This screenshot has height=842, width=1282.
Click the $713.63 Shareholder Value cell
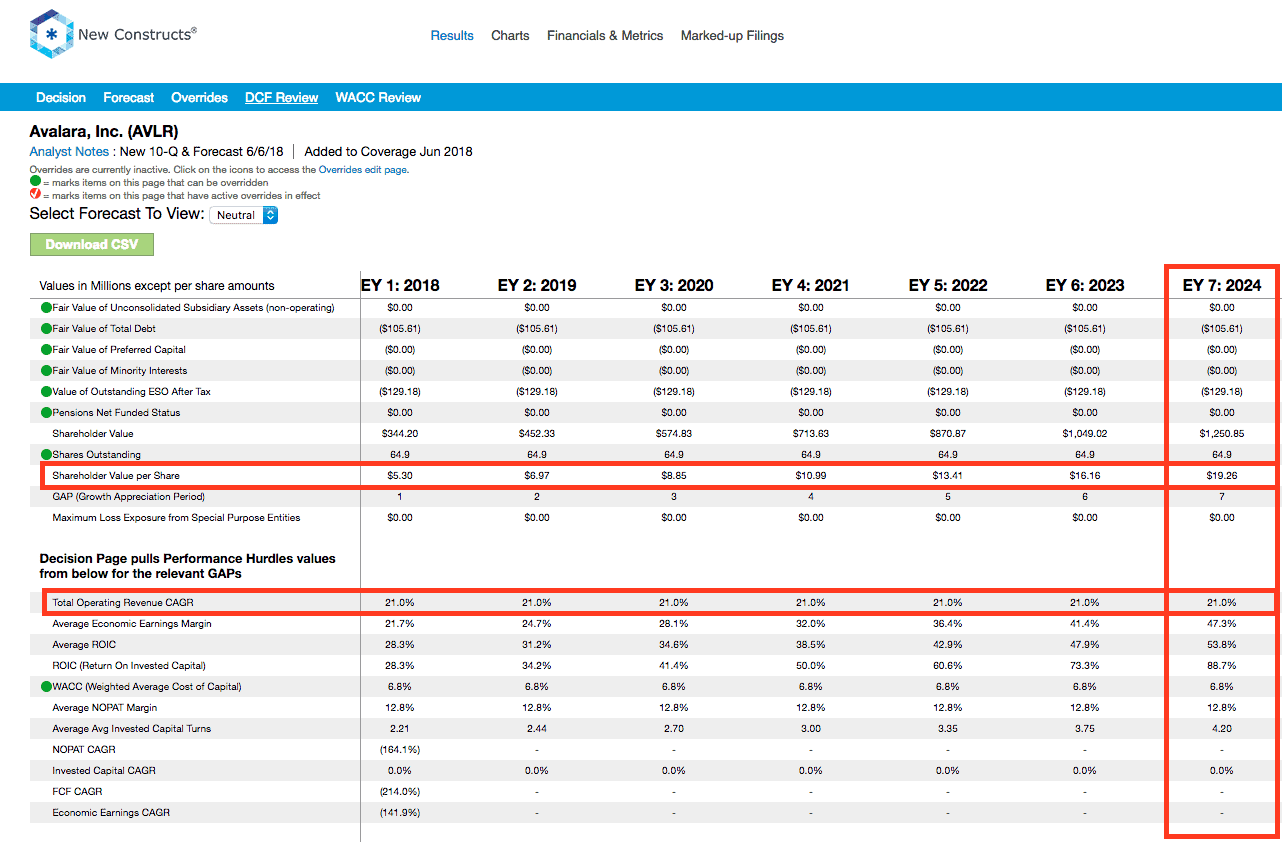tap(811, 433)
